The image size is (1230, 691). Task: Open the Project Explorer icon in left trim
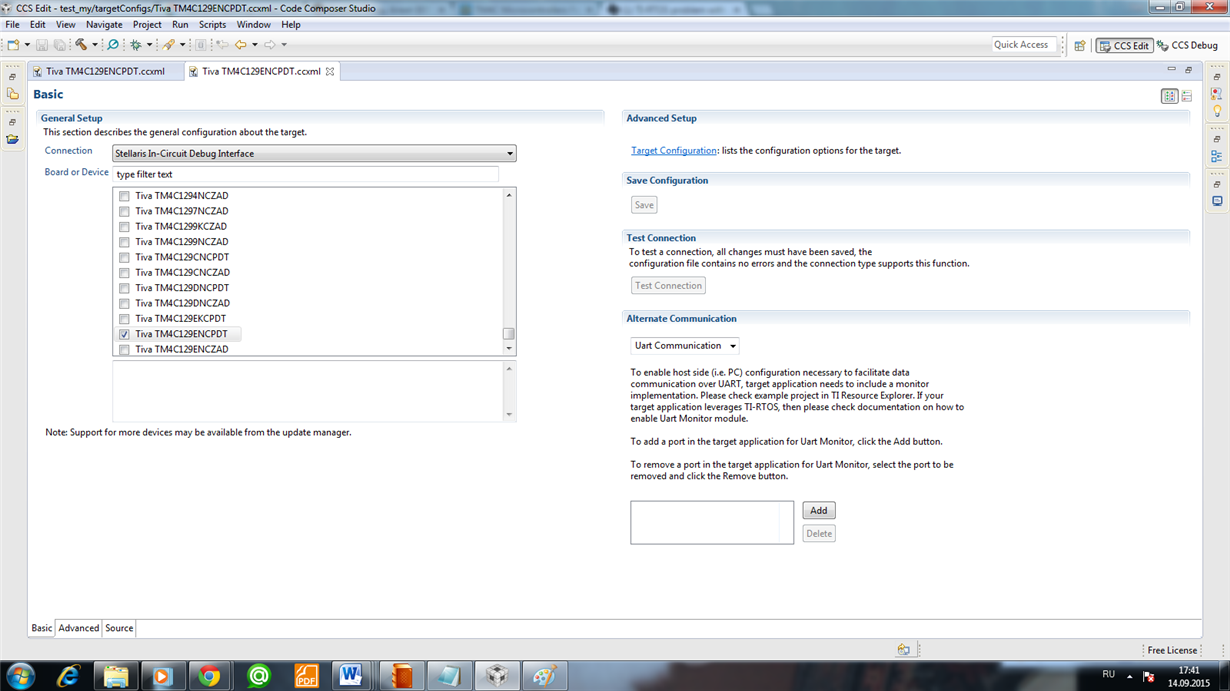coord(12,94)
